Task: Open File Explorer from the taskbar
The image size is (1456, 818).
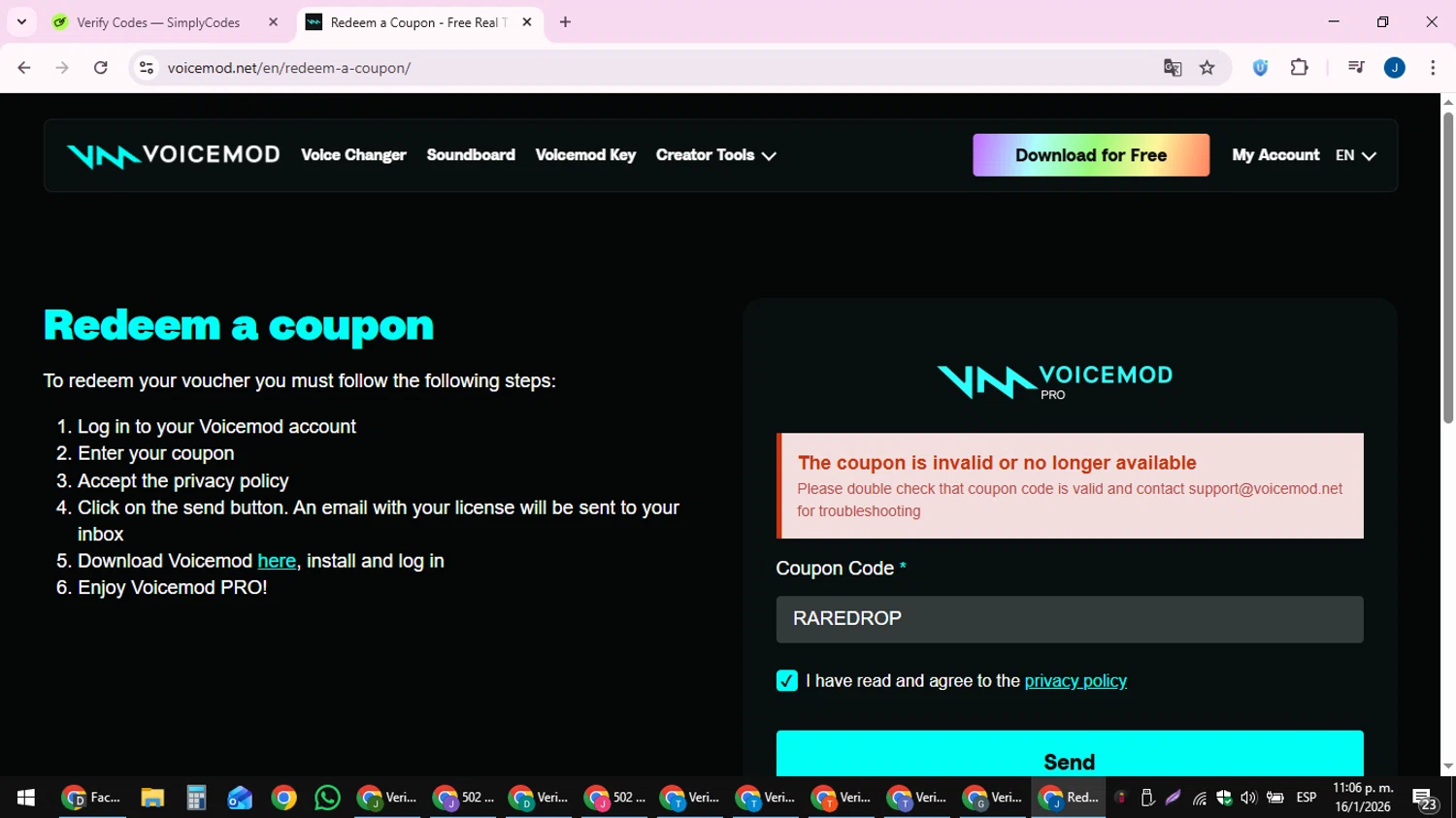Action: point(152,798)
